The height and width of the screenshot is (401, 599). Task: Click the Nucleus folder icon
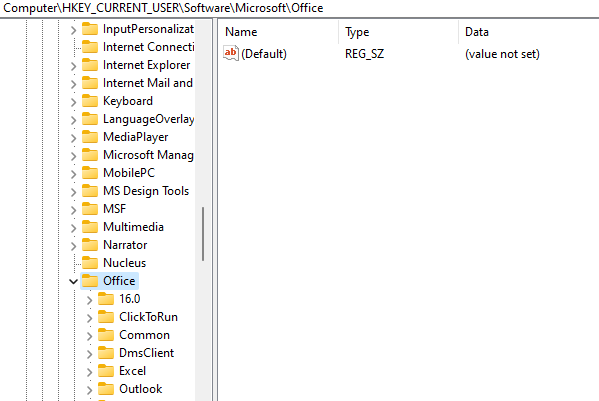[90, 263]
